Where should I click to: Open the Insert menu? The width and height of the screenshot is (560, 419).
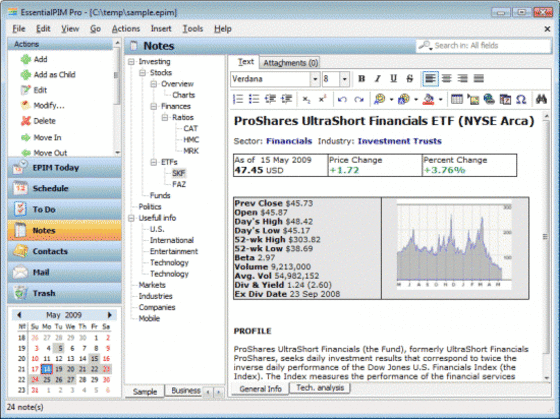click(x=161, y=29)
